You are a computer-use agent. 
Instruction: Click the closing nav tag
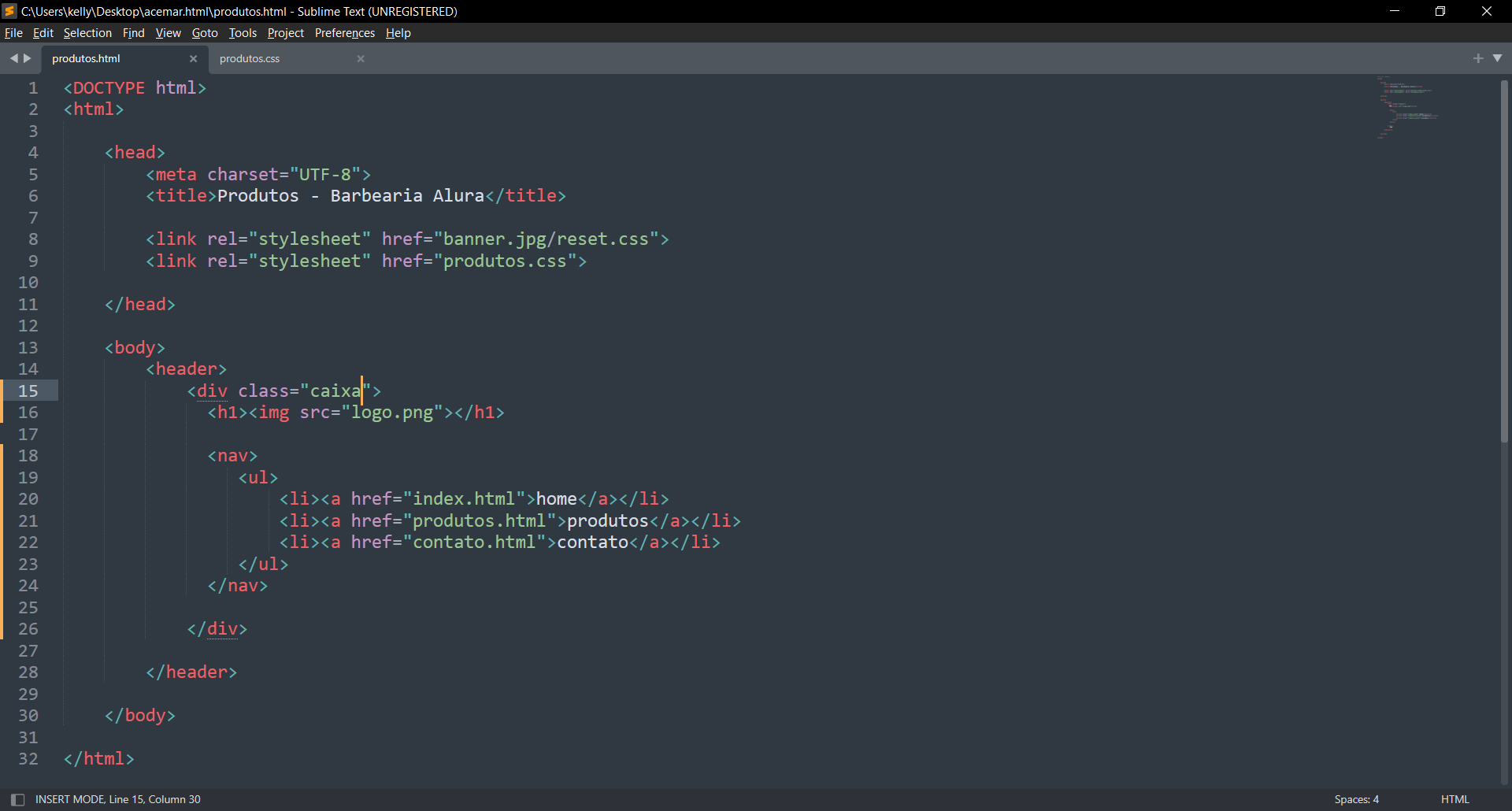point(238,586)
